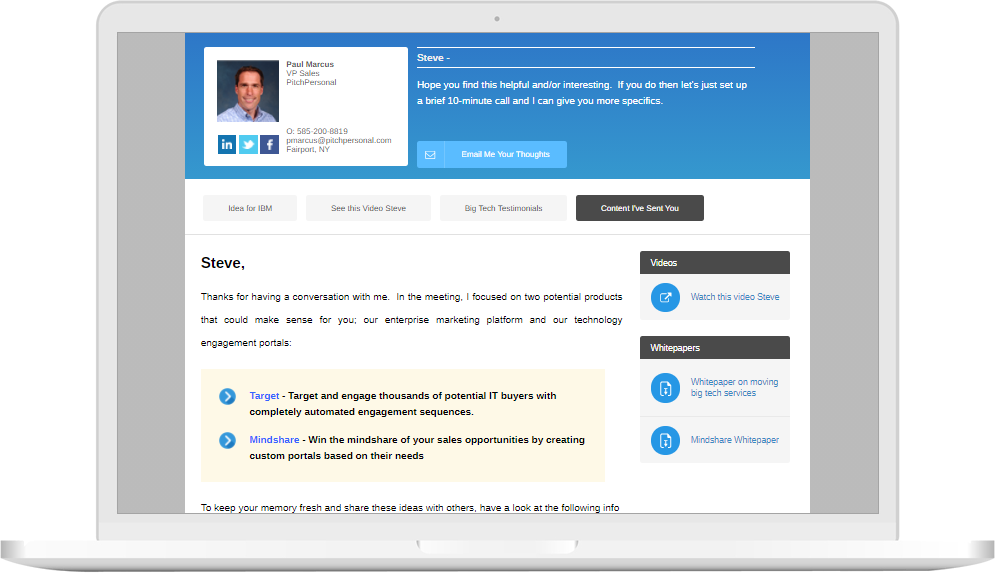
Task: Click the chevron bullet beside Mindshare
Action: (227, 440)
